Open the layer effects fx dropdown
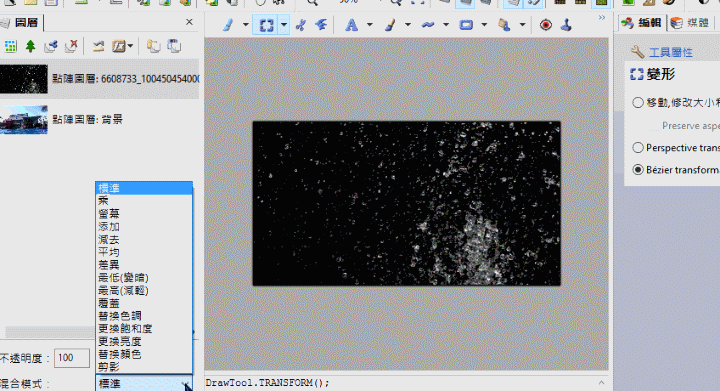The width and height of the screenshot is (720, 391). click(x=123, y=46)
